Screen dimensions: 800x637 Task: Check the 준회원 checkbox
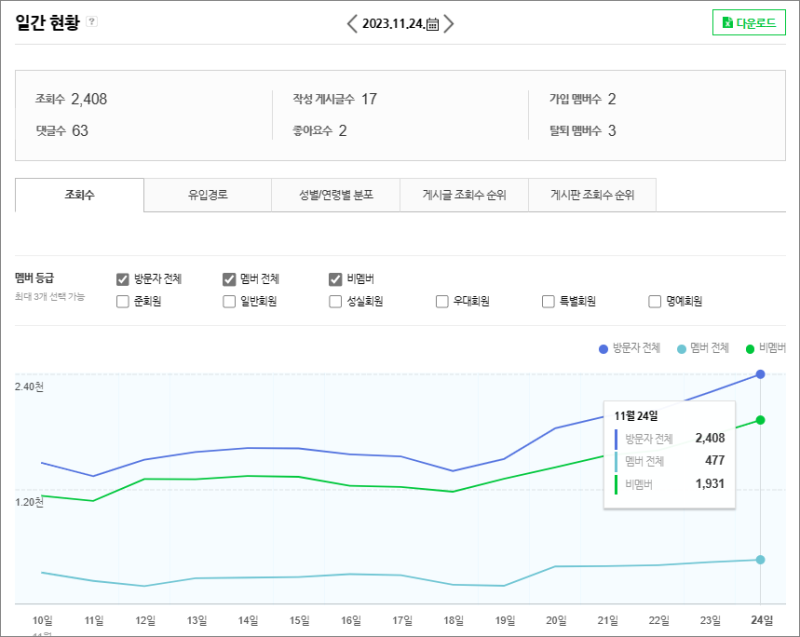122,301
